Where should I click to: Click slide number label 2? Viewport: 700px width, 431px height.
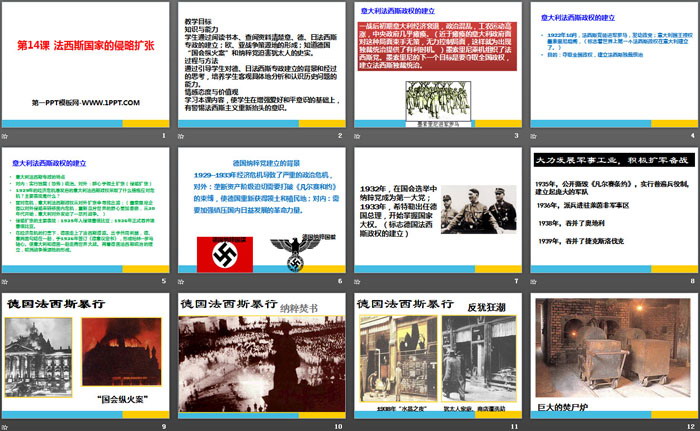click(340, 135)
